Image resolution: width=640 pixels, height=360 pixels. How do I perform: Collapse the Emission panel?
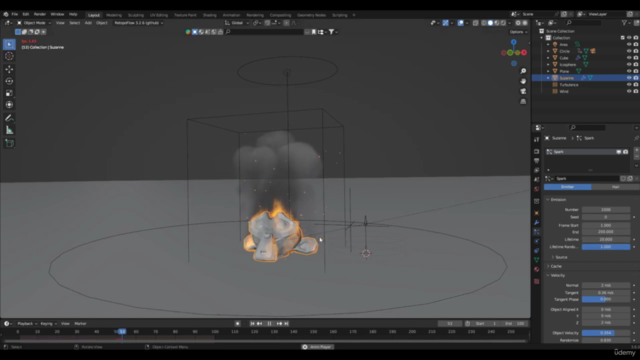[558, 200]
